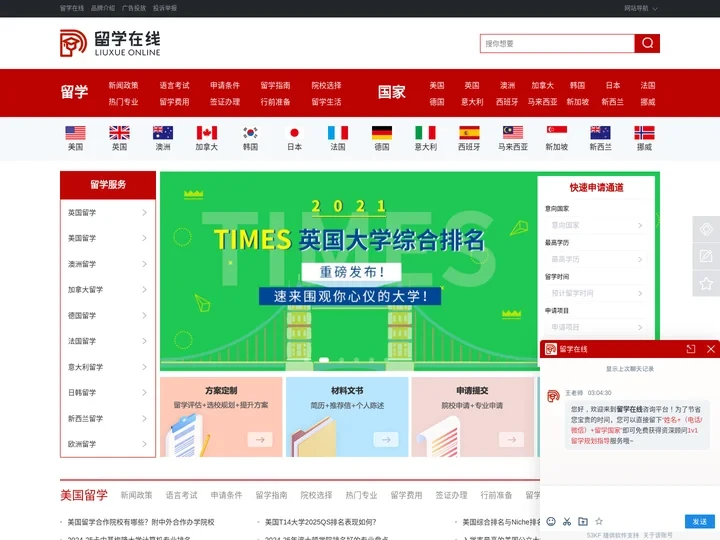
Task: Open 签证办理 in the red 留学 menu
Action: [225, 102]
